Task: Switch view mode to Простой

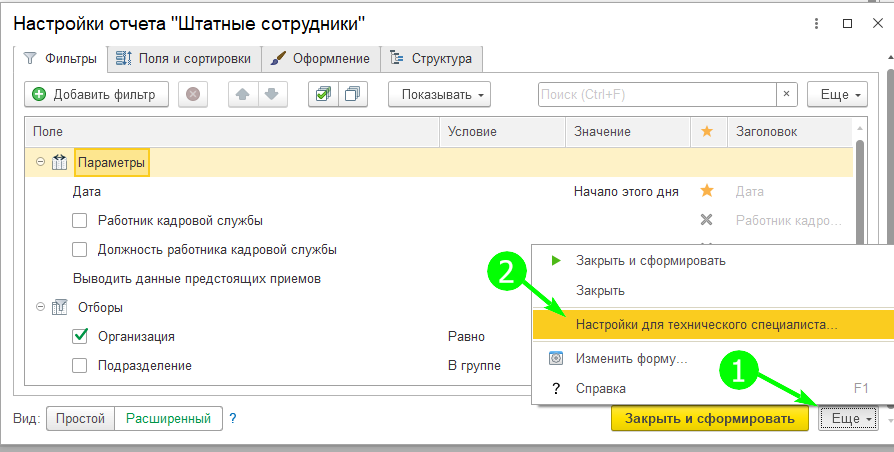Action: (80, 418)
